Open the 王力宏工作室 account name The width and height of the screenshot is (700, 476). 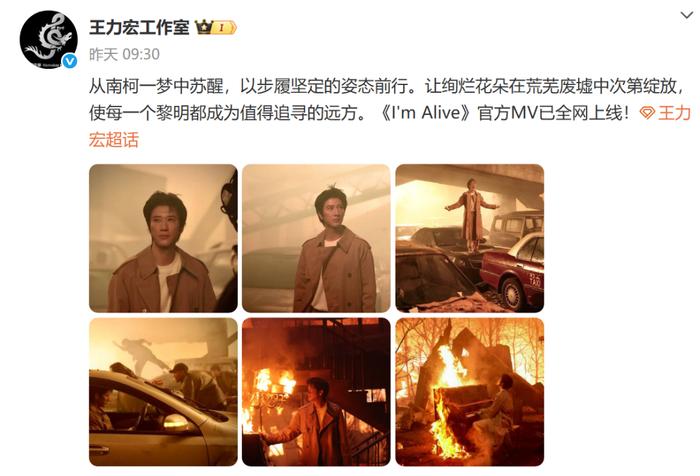coord(139,27)
